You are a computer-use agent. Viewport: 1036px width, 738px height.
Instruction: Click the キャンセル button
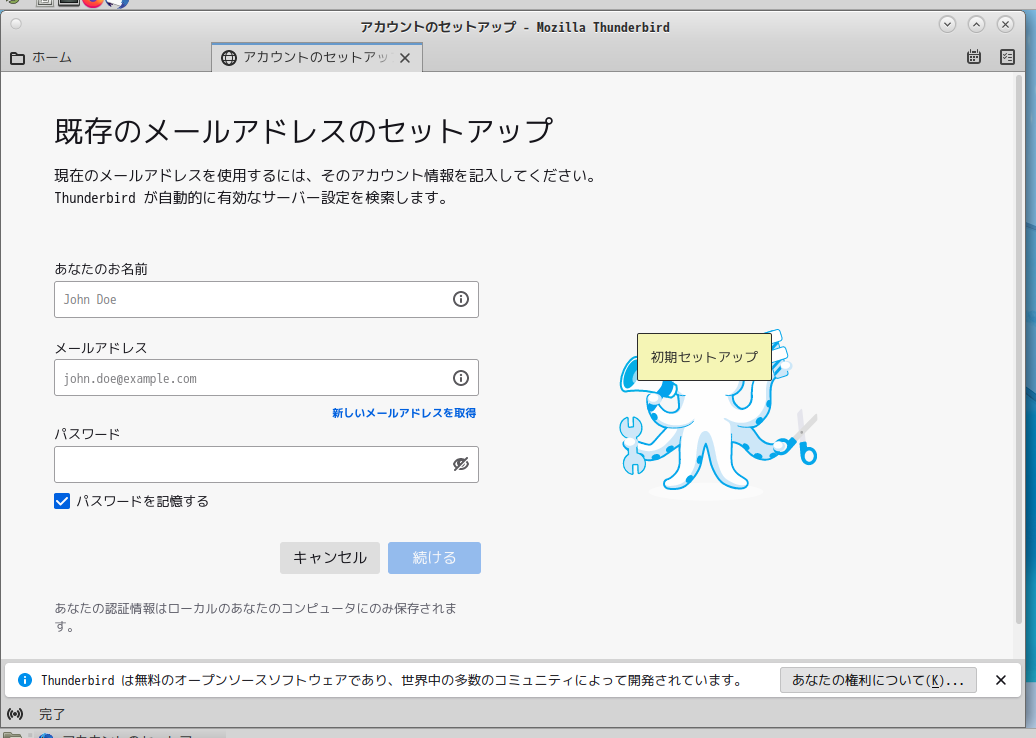click(x=330, y=558)
